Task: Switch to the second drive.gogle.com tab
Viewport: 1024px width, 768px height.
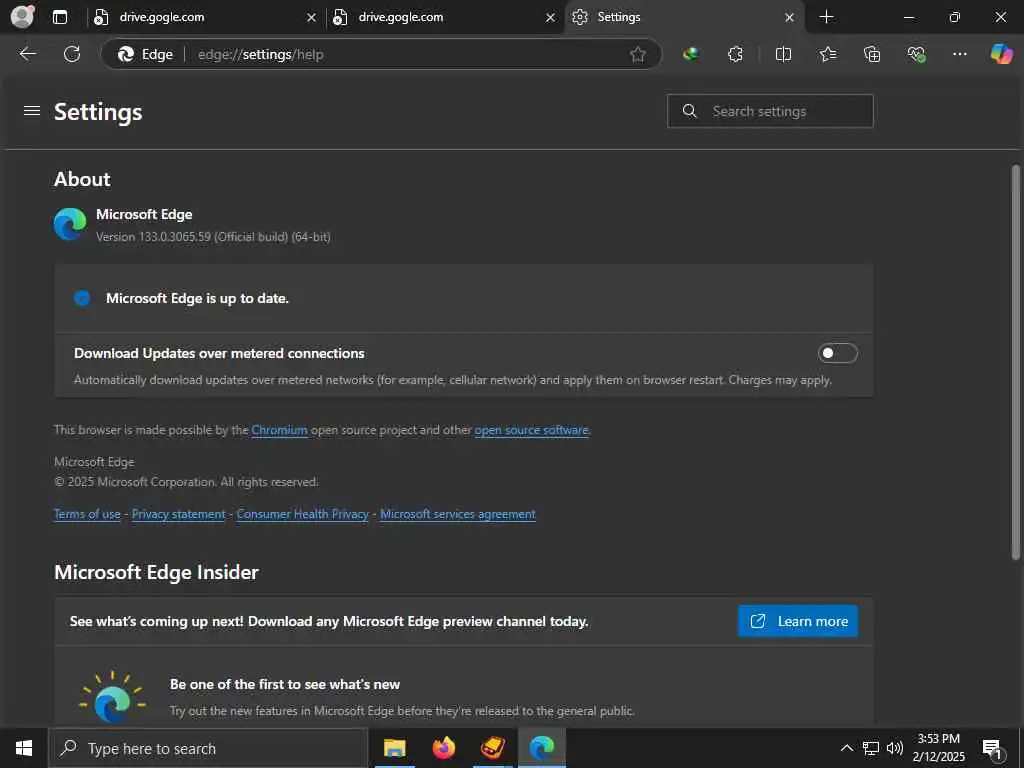Action: pyautogui.click(x=445, y=18)
